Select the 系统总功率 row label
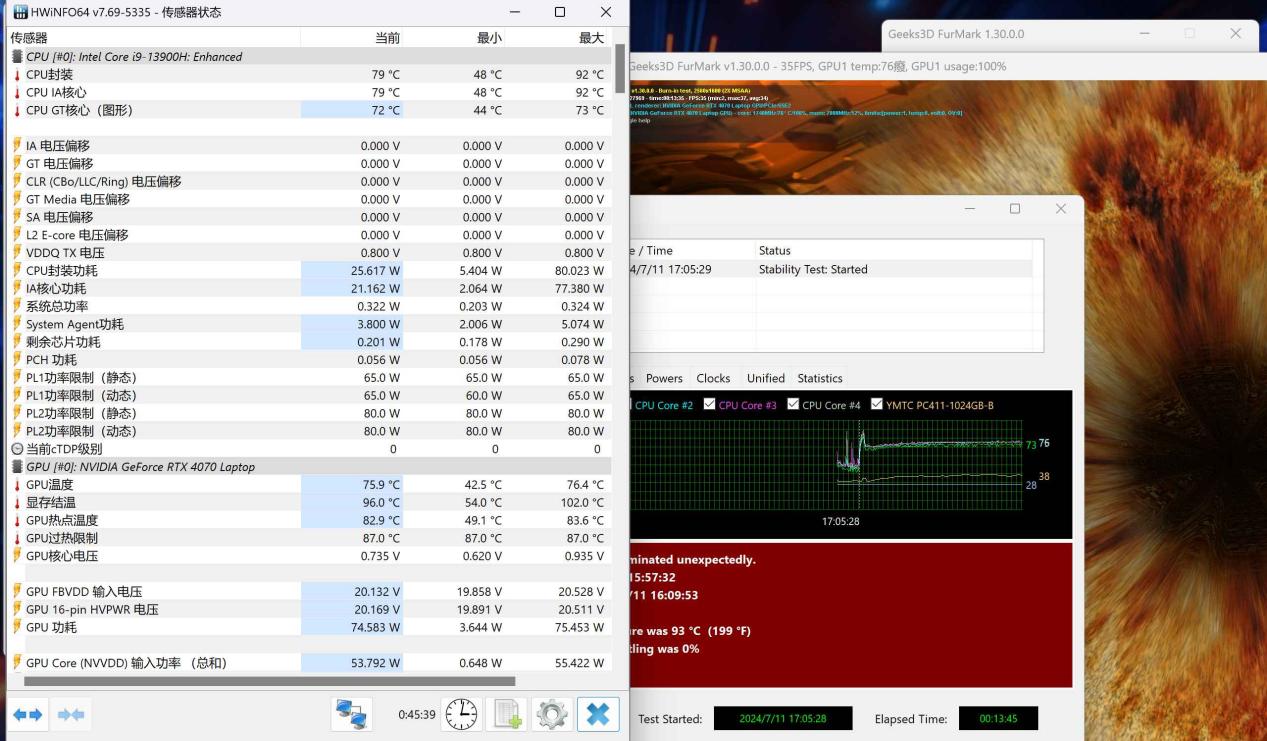Screen dimensions: 1267x741 57,307
